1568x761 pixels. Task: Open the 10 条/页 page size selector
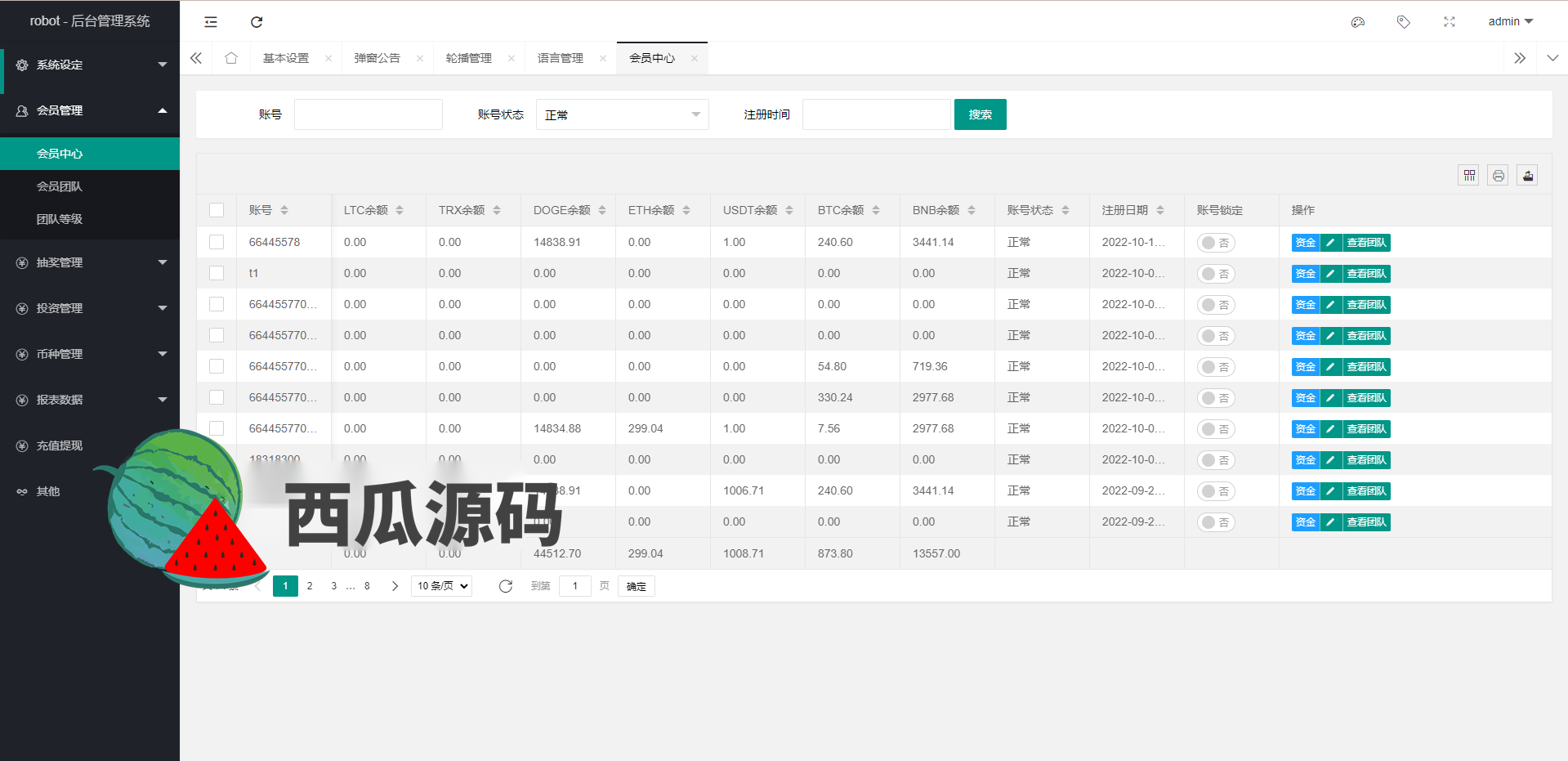tap(442, 586)
